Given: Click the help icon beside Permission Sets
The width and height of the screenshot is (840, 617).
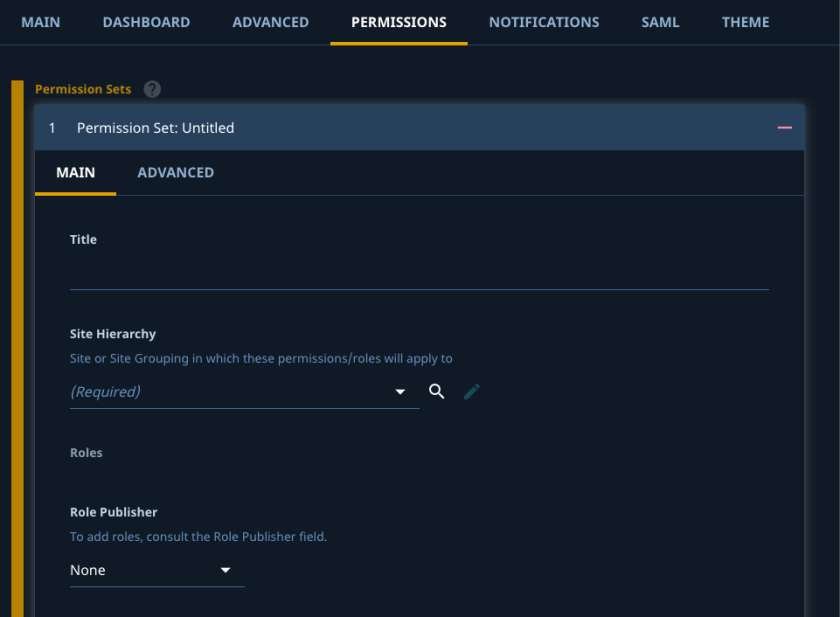Looking at the screenshot, I should click(152, 89).
